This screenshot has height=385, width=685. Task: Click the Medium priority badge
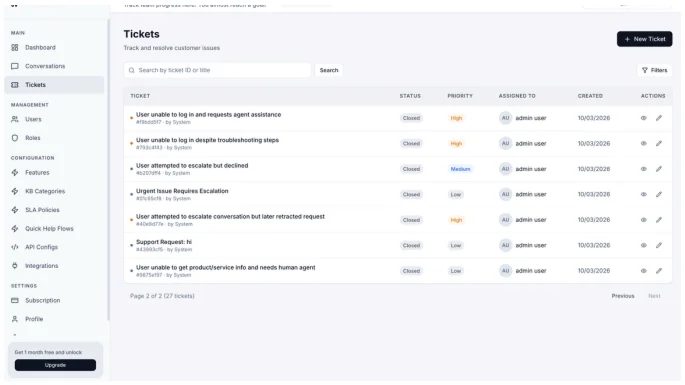(x=460, y=169)
